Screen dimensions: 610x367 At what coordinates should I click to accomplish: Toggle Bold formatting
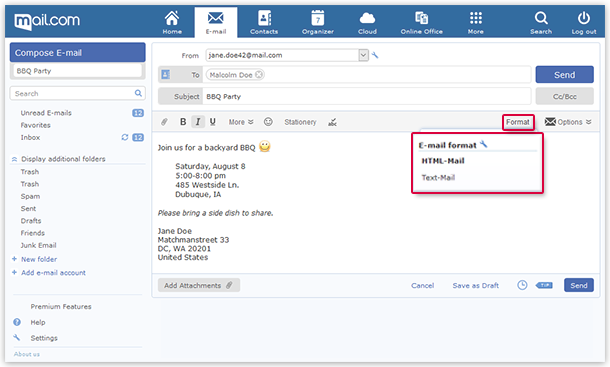click(x=183, y=122)
